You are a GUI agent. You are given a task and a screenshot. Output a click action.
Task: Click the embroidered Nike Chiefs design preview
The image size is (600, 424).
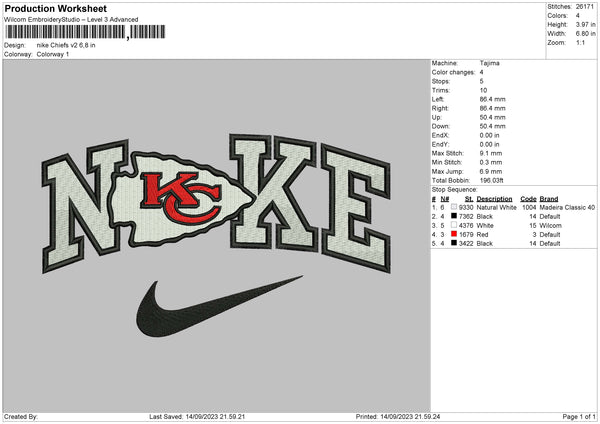click(x=217, y=236)
